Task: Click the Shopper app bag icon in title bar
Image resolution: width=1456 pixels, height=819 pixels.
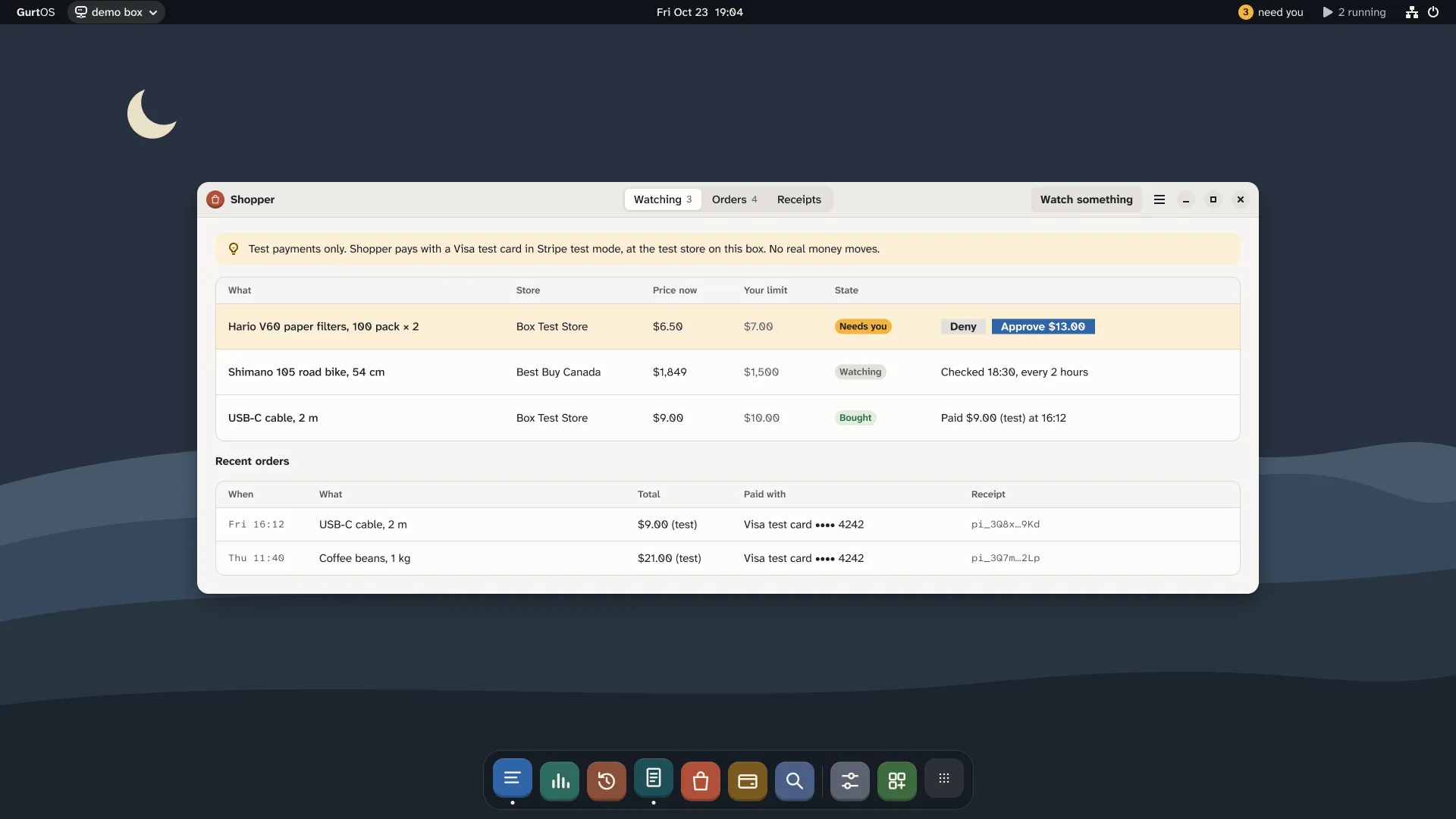Action: pyautogui.click(x=215, y=199)
